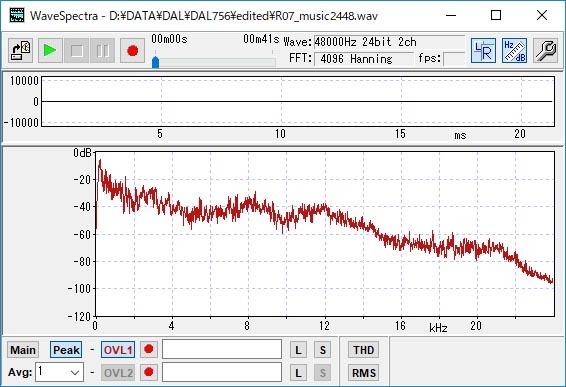Toggle the Peak hold button
Viewport: 566px width, 387px height.
pos(66,350)
